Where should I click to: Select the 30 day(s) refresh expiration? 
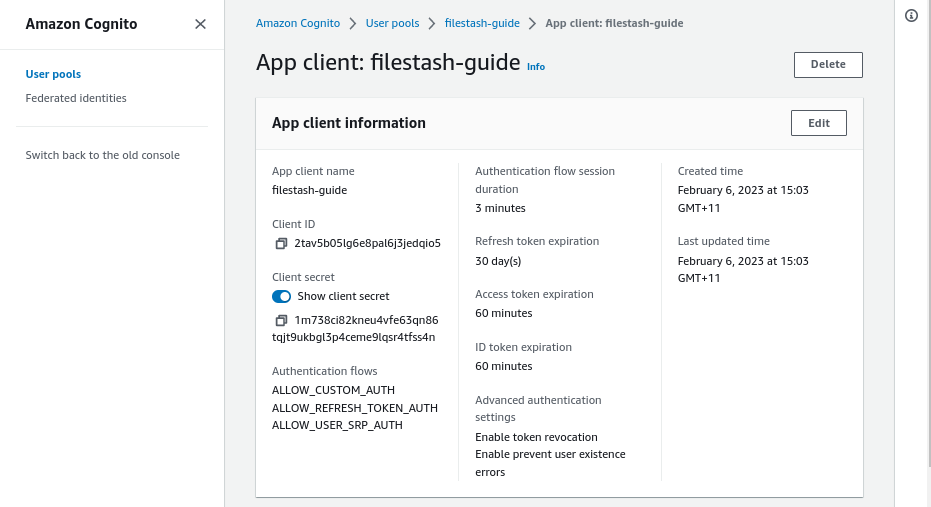click(498, 261)
